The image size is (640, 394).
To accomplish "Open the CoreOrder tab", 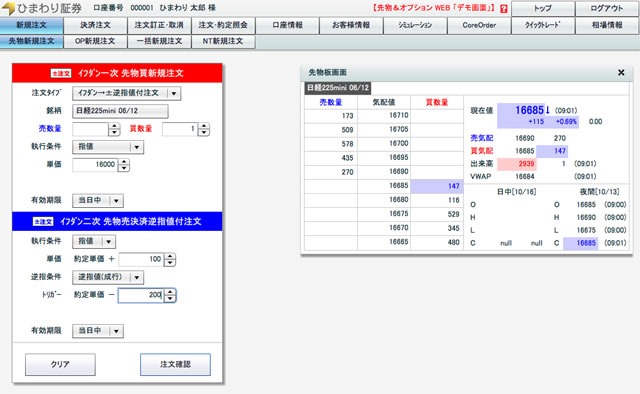I will pos(479,25).
